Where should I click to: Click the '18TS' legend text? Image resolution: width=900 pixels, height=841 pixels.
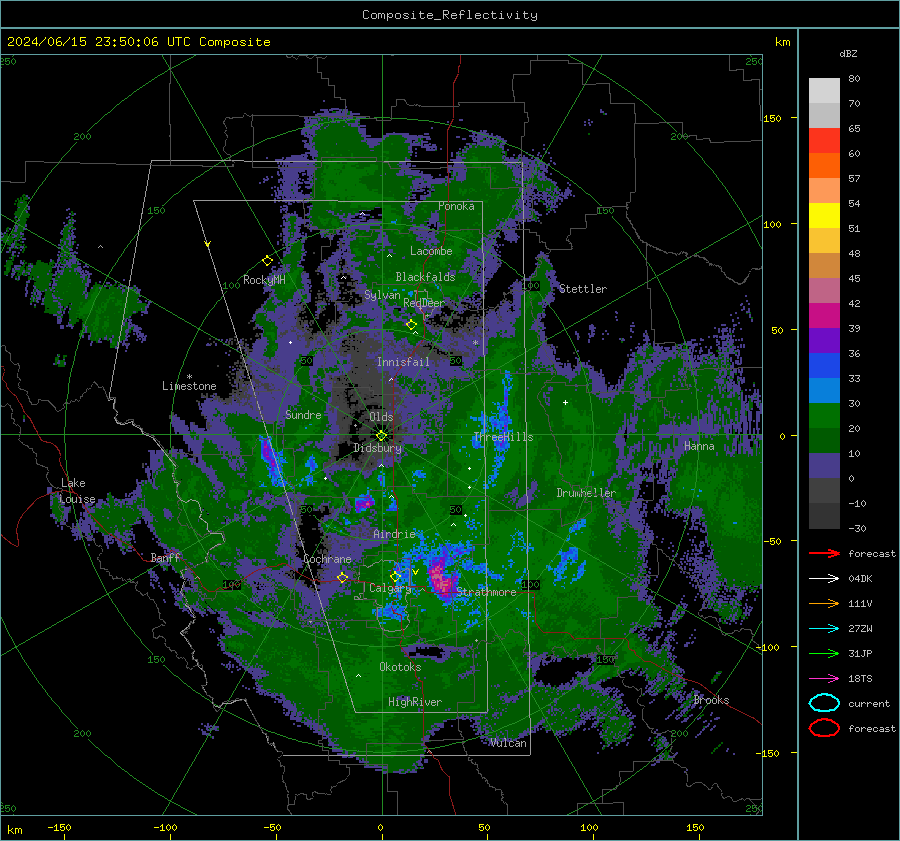860,679
